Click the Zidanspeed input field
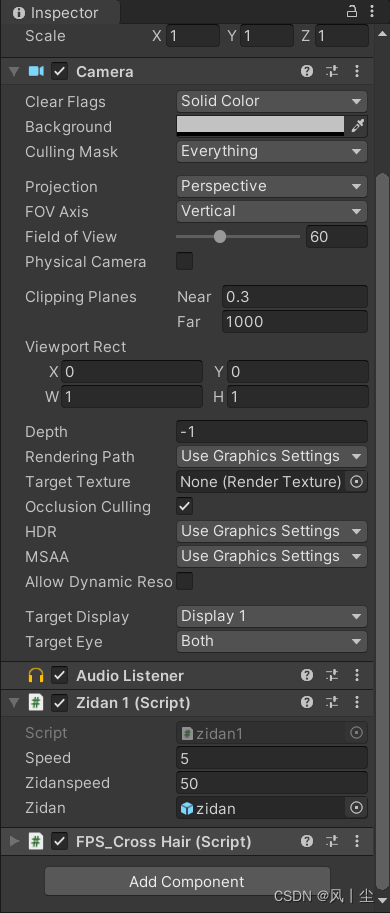Screen dimensions: 390x913 272,783
